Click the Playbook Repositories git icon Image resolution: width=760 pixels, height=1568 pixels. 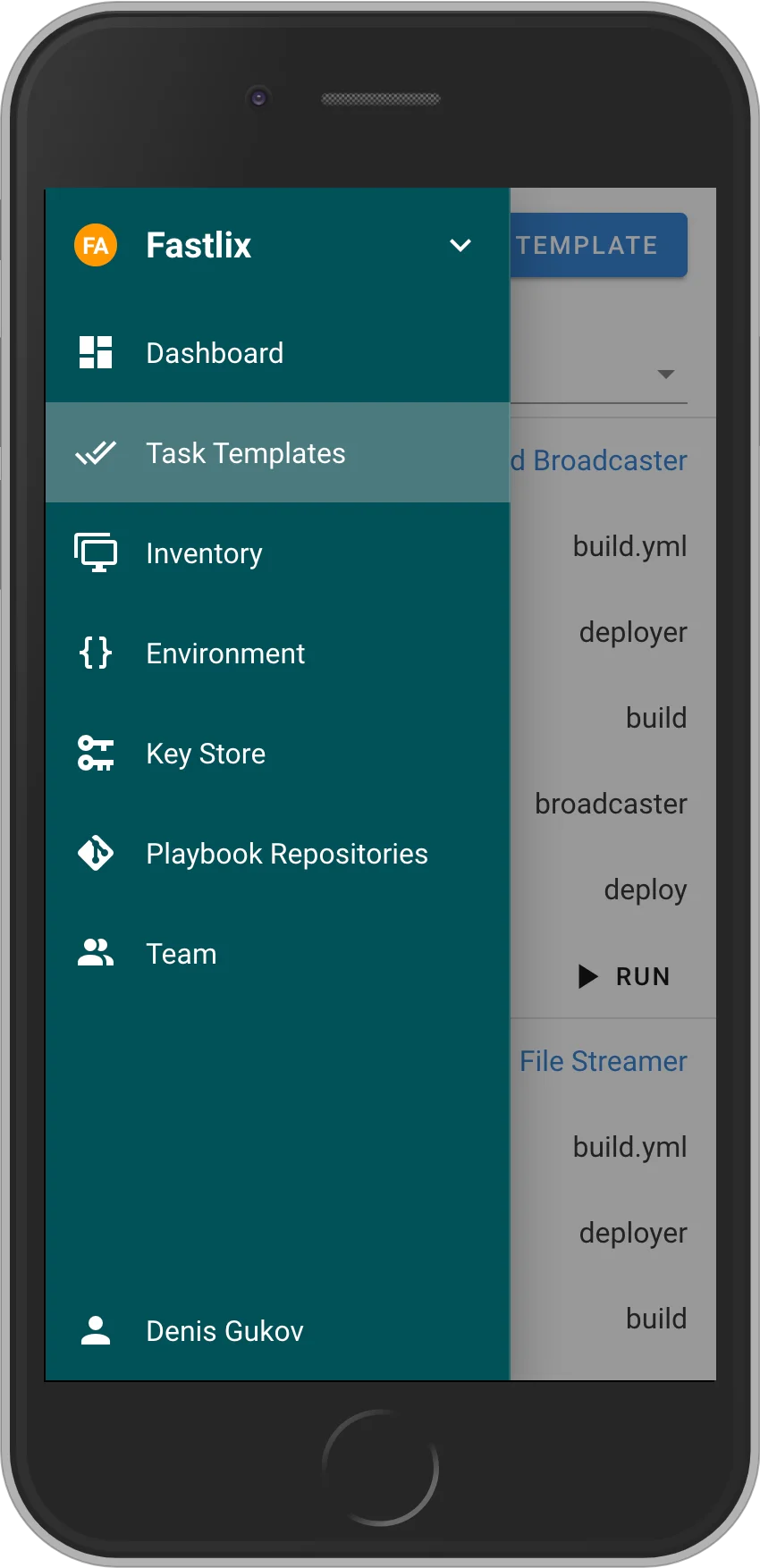pos(96,853)
